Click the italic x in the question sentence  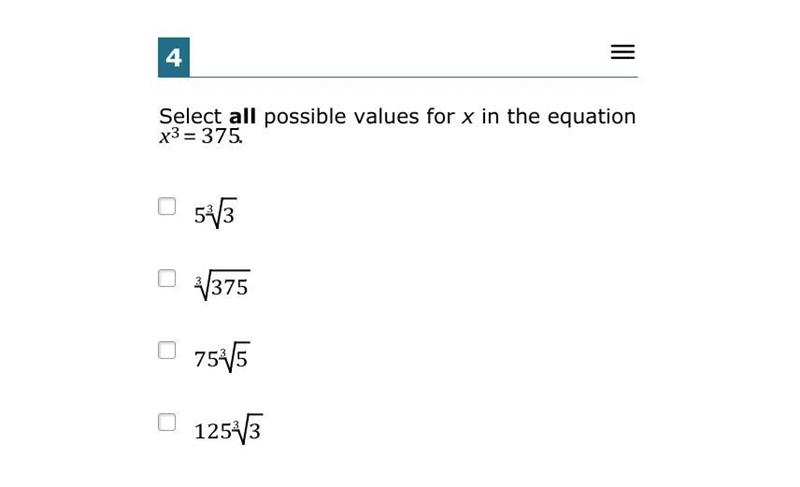[467, 118]
